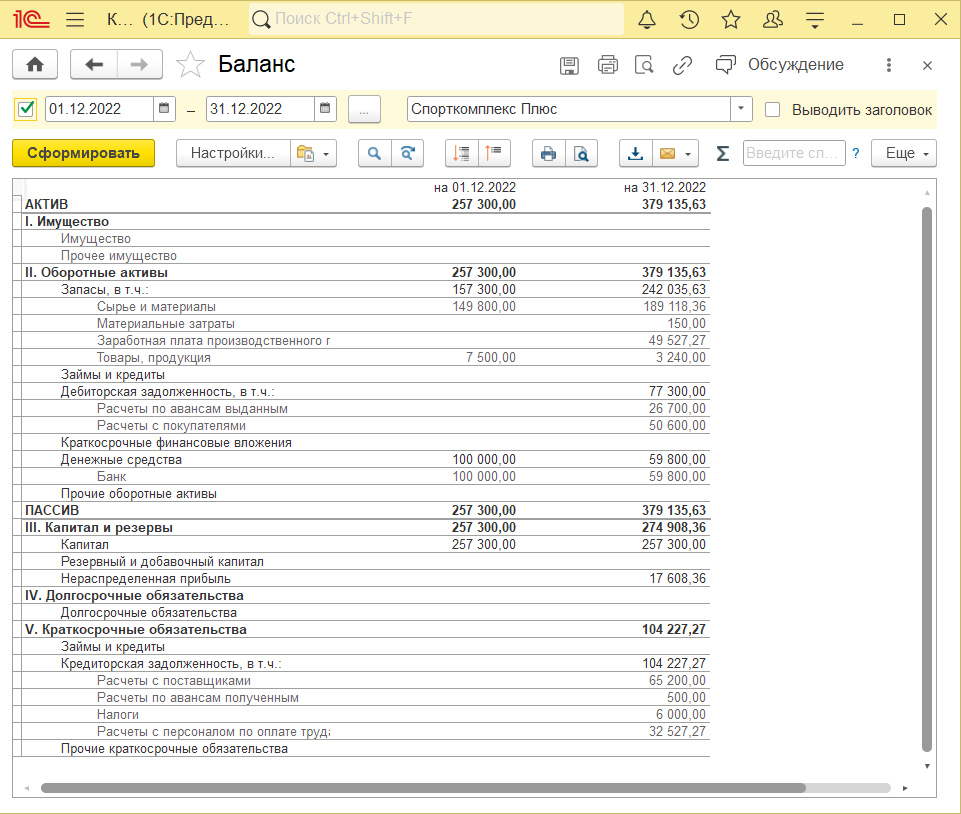Open the Настройки... button
Viewport: 961px width, 814px height.
pos(233,153)
